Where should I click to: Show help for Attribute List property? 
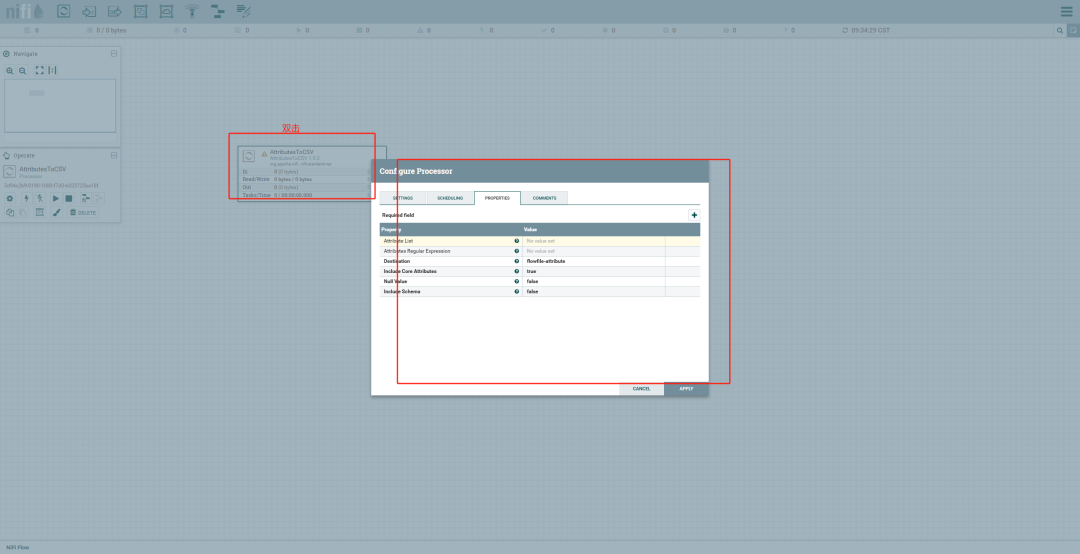tap(517, 241)
